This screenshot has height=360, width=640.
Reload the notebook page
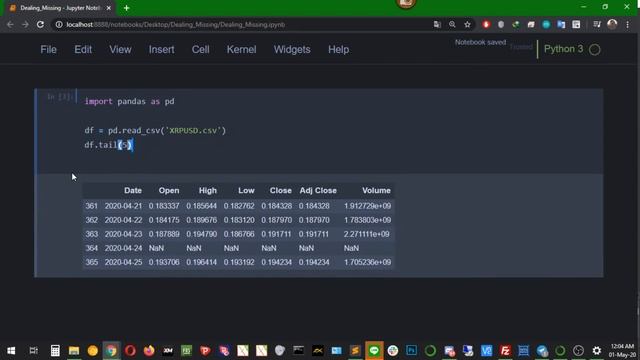tap(40, 24)
